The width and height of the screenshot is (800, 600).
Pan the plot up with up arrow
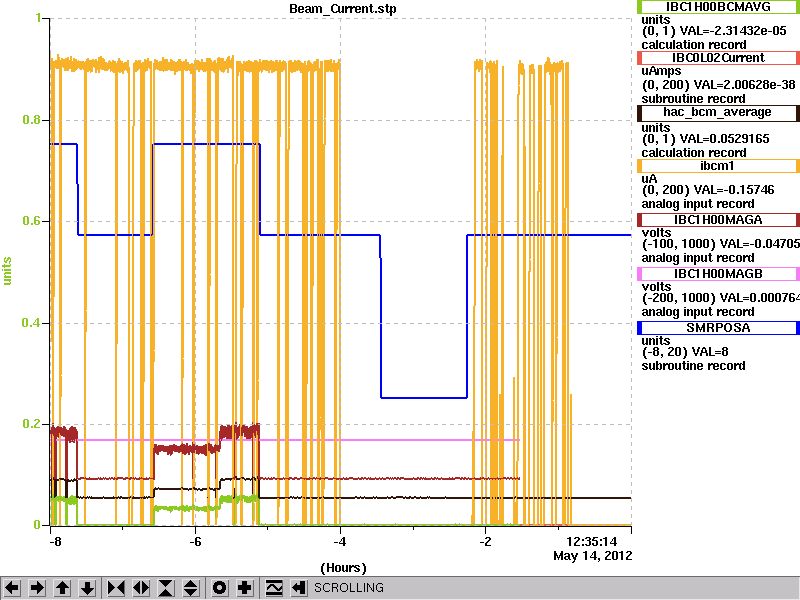point(63,588)
